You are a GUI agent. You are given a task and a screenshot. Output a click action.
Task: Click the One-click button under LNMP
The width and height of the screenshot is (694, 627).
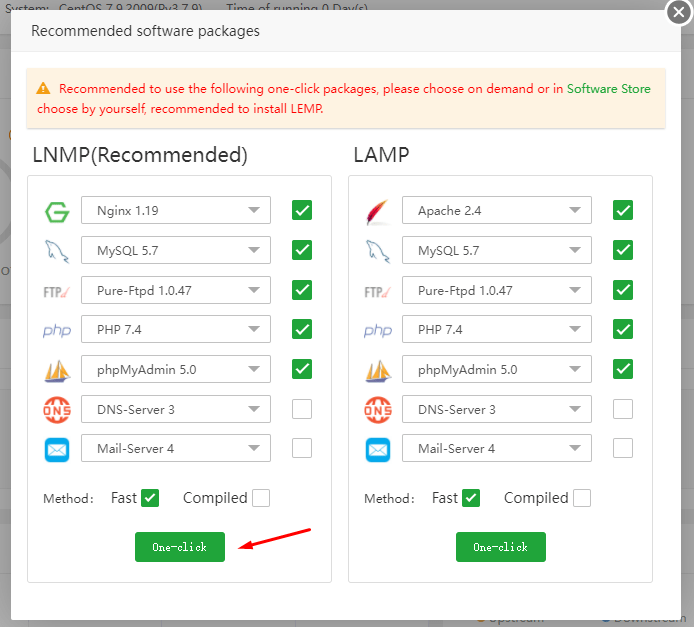tap(180, 547)
